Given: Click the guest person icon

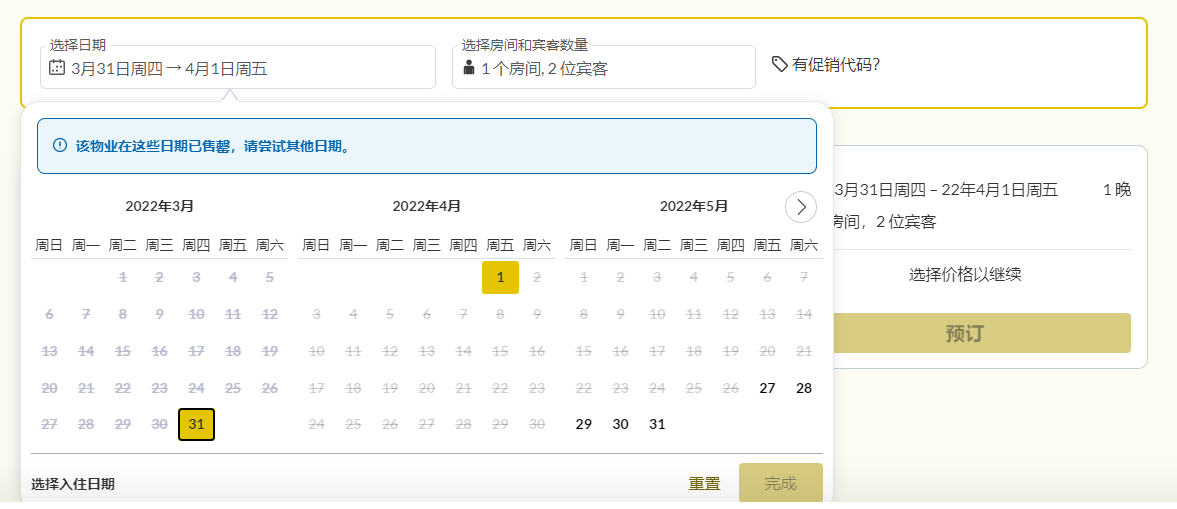Looking at the screenshot, I should 468,68.
